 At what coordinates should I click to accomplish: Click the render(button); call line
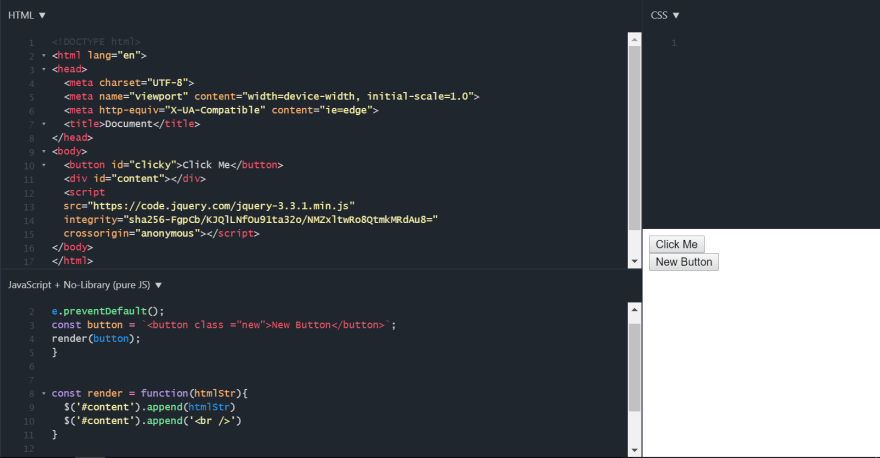pos(96,338)
